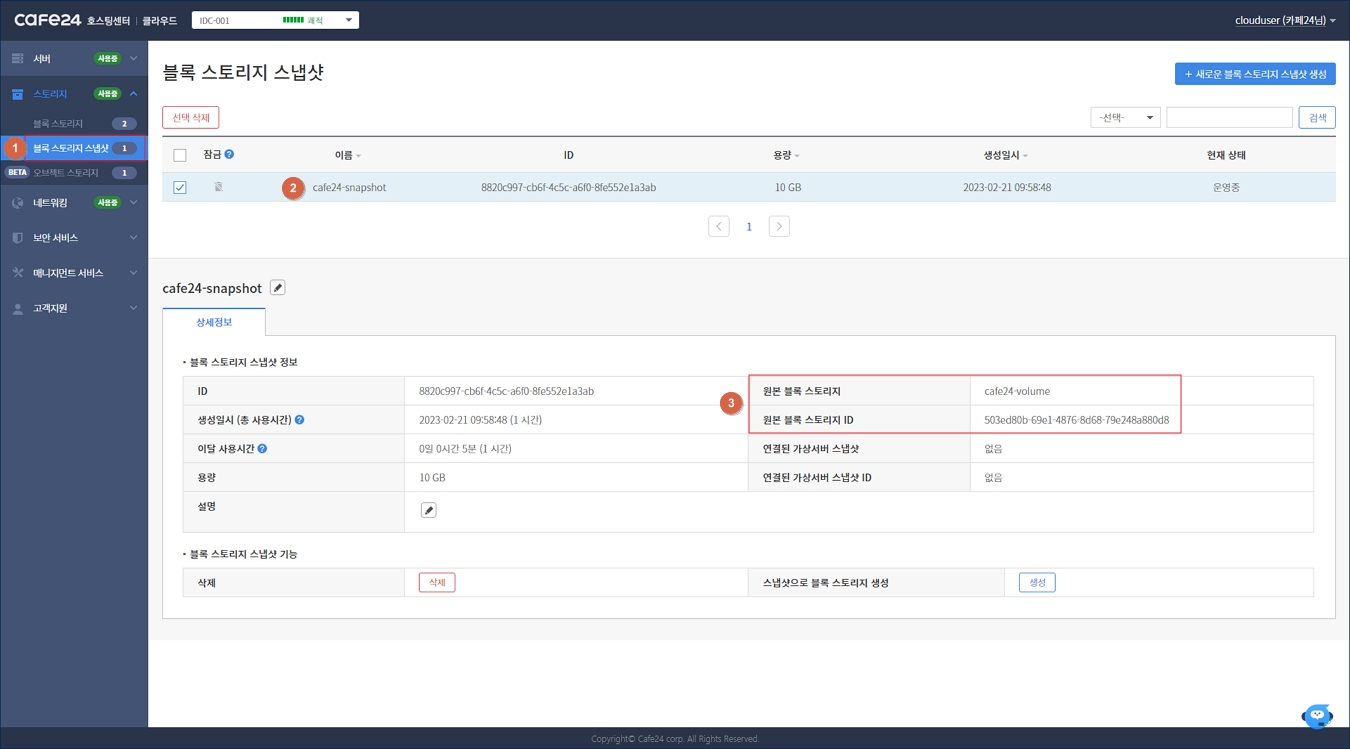Open the chatbot assistant icon
Viewport: 1350px width, 749px height.
click(x=1317, y=715)
